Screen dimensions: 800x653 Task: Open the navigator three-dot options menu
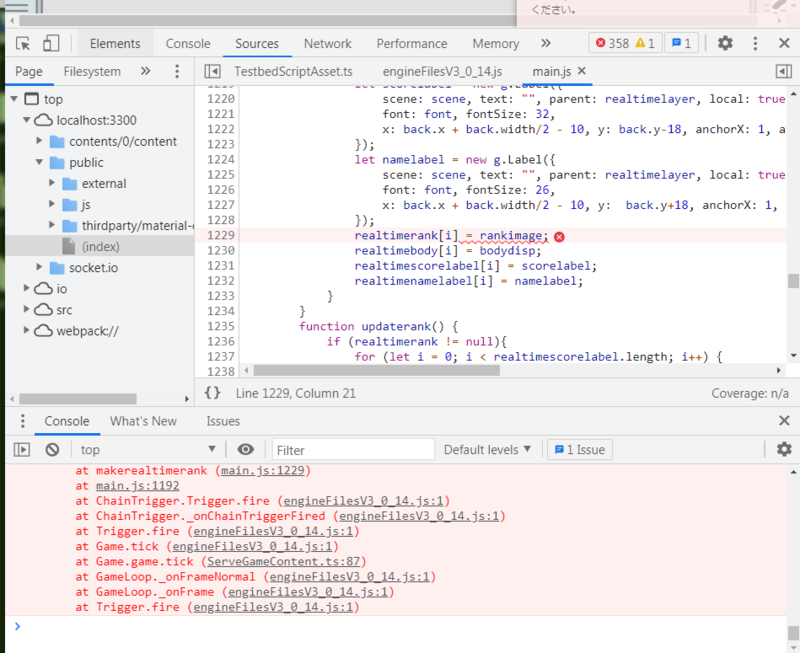click(x=177, y=71)
